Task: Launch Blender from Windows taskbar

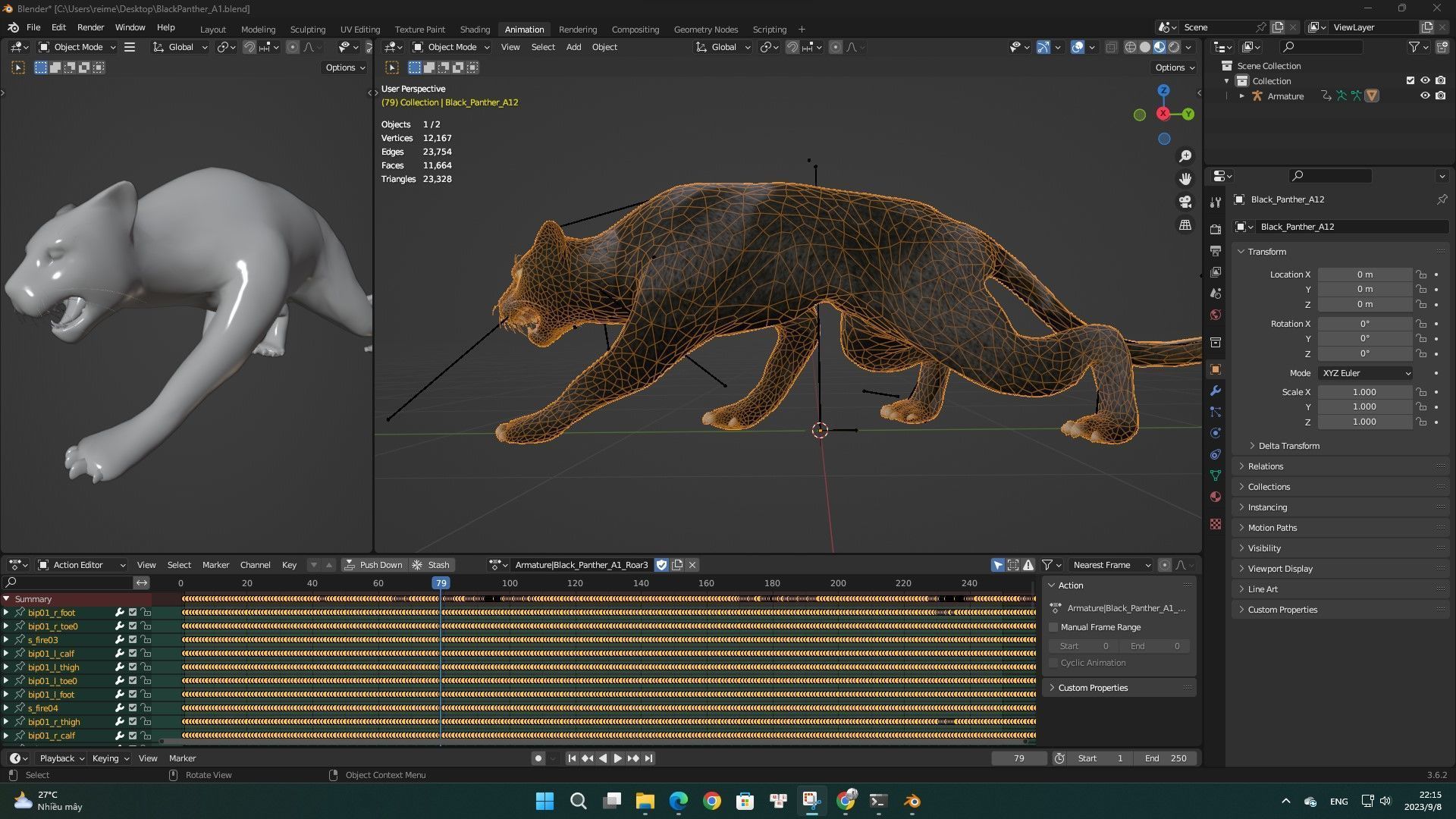Action: (912, 801)
